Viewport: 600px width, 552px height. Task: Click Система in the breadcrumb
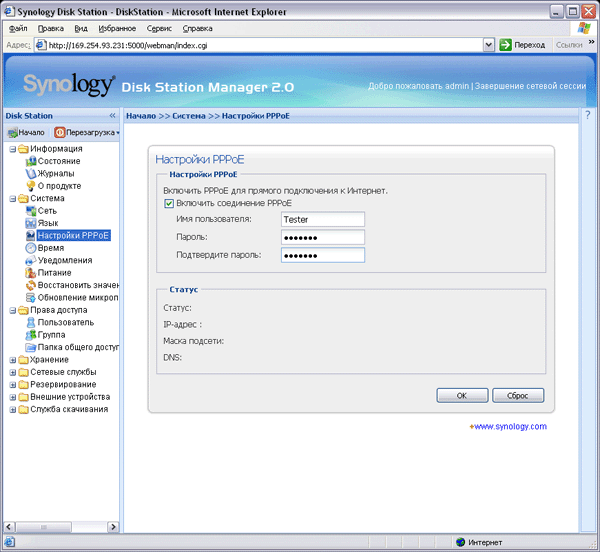(189, 116)
